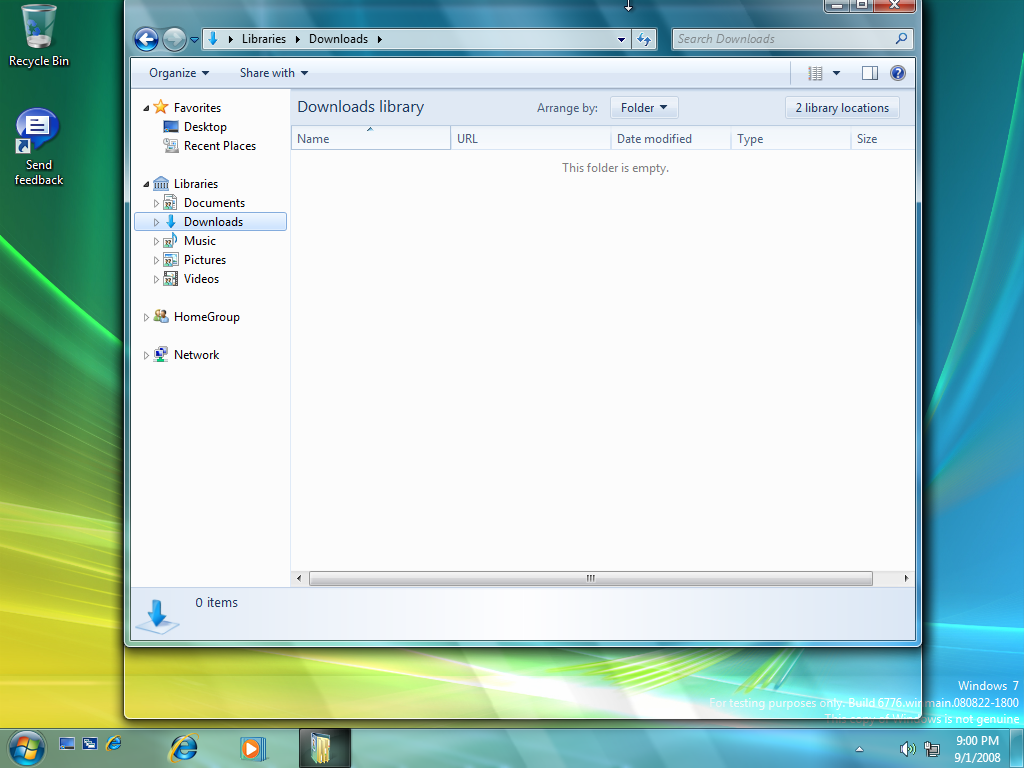Click the refresh icon beside address bar

click(644, 39)
